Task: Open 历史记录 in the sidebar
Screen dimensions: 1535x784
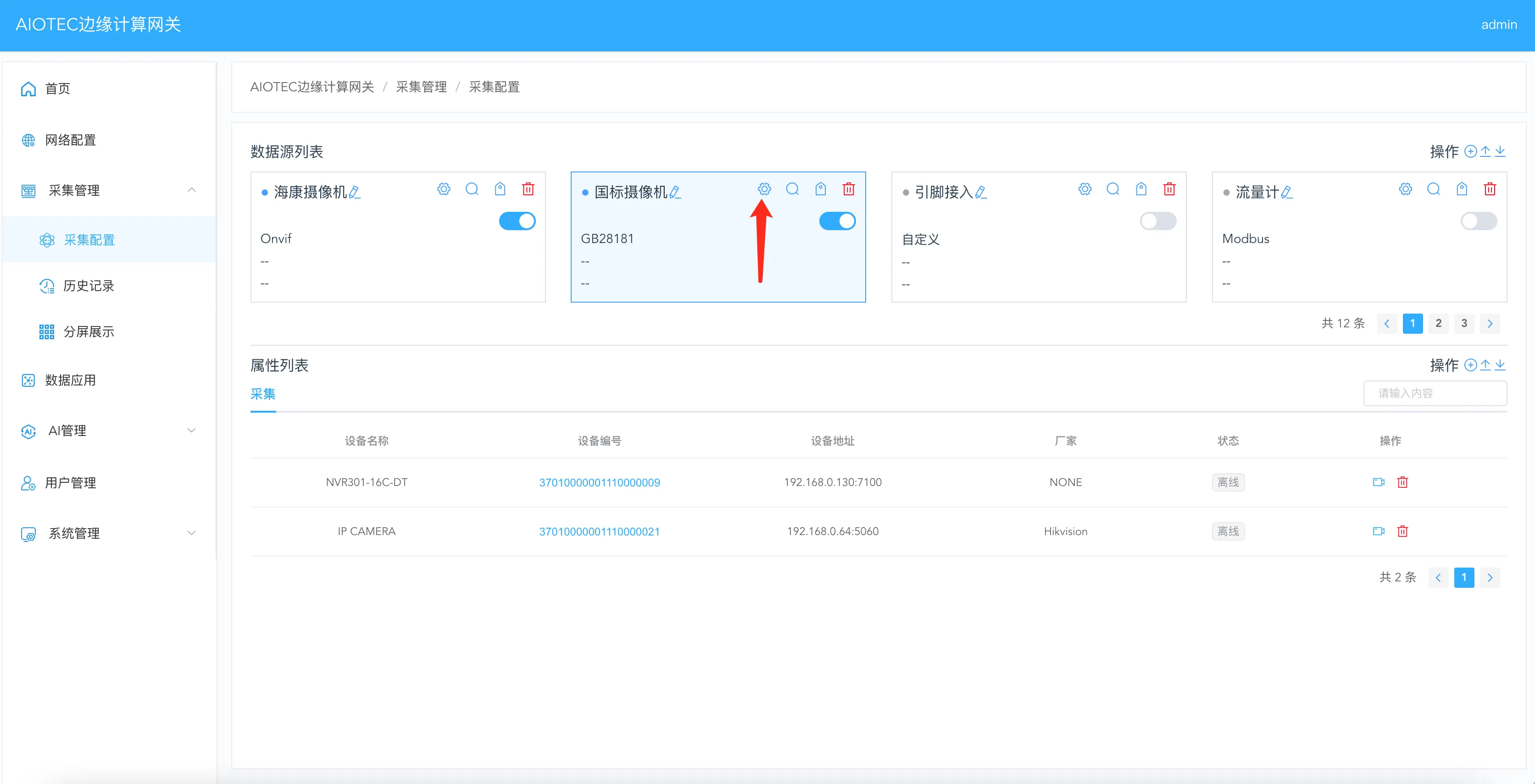Action: (x=88, y=286)
